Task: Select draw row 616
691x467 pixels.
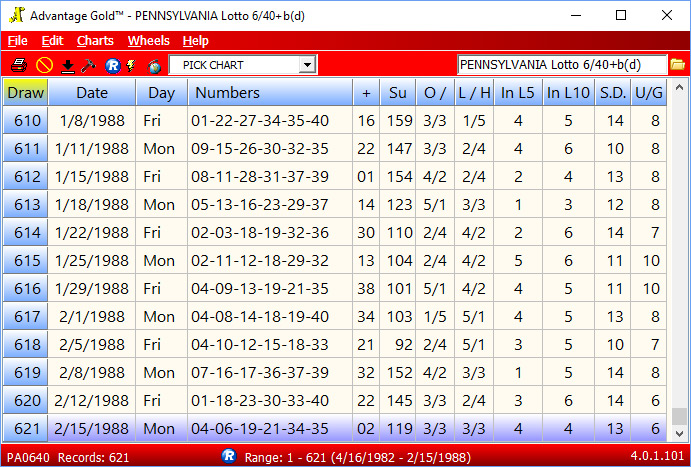Action: [334, 289]
